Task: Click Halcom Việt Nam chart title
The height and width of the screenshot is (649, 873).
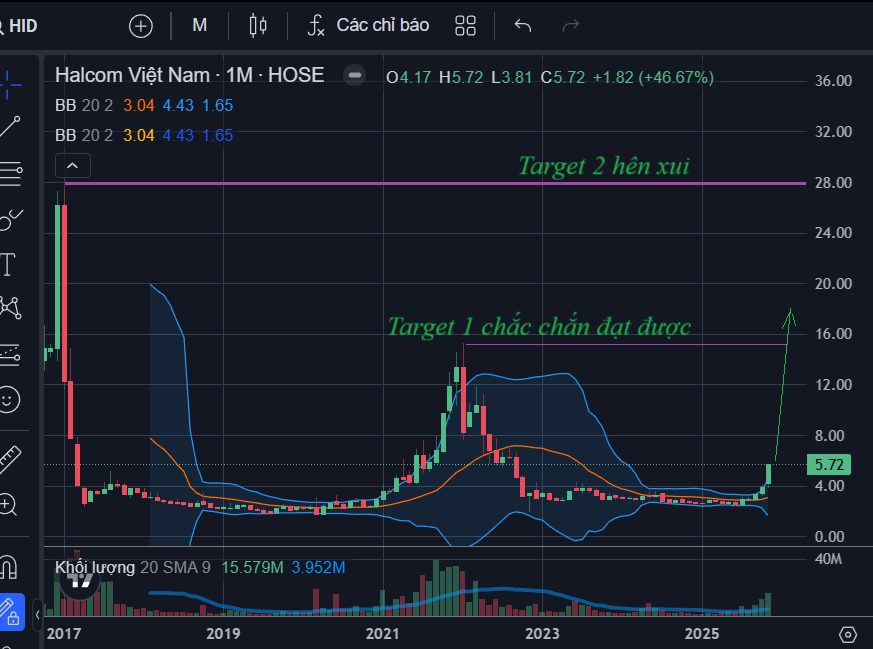Action: pos(189,75)
